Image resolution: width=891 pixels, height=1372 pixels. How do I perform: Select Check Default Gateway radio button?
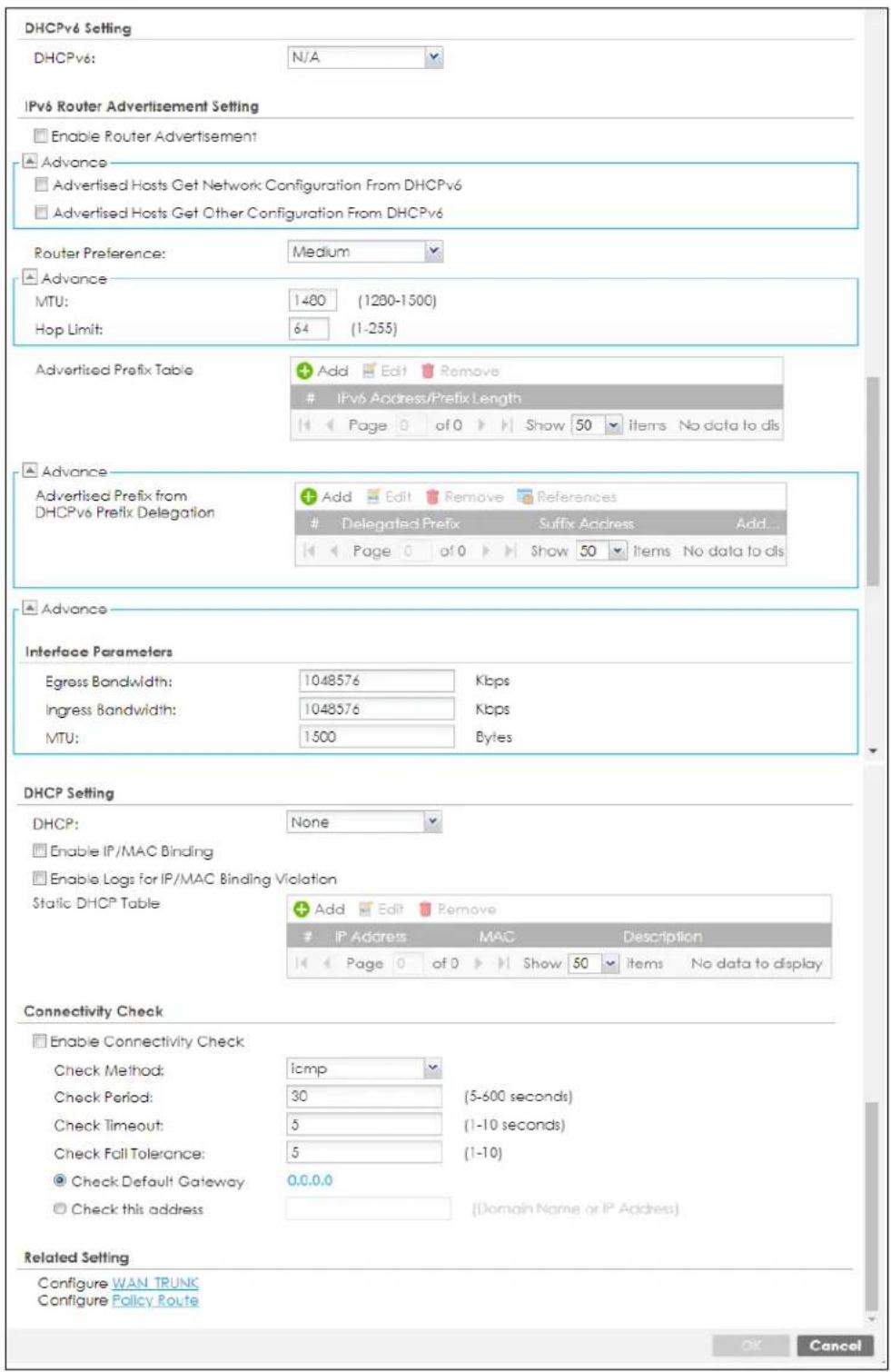click(x=60, y=1180)
